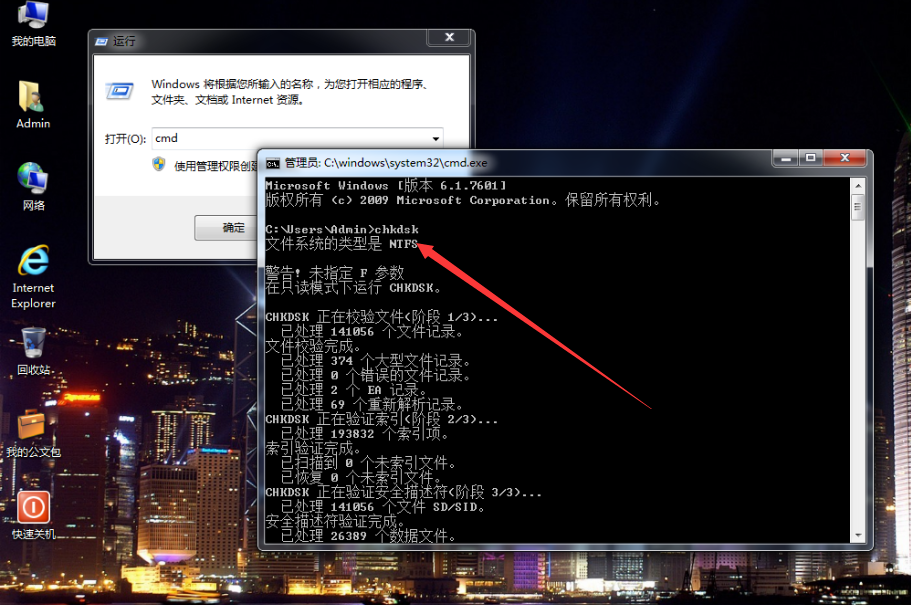Click the line '已处理 374 个大型文件记录'
The image size is (911, 605).
[x=375, y=361]
